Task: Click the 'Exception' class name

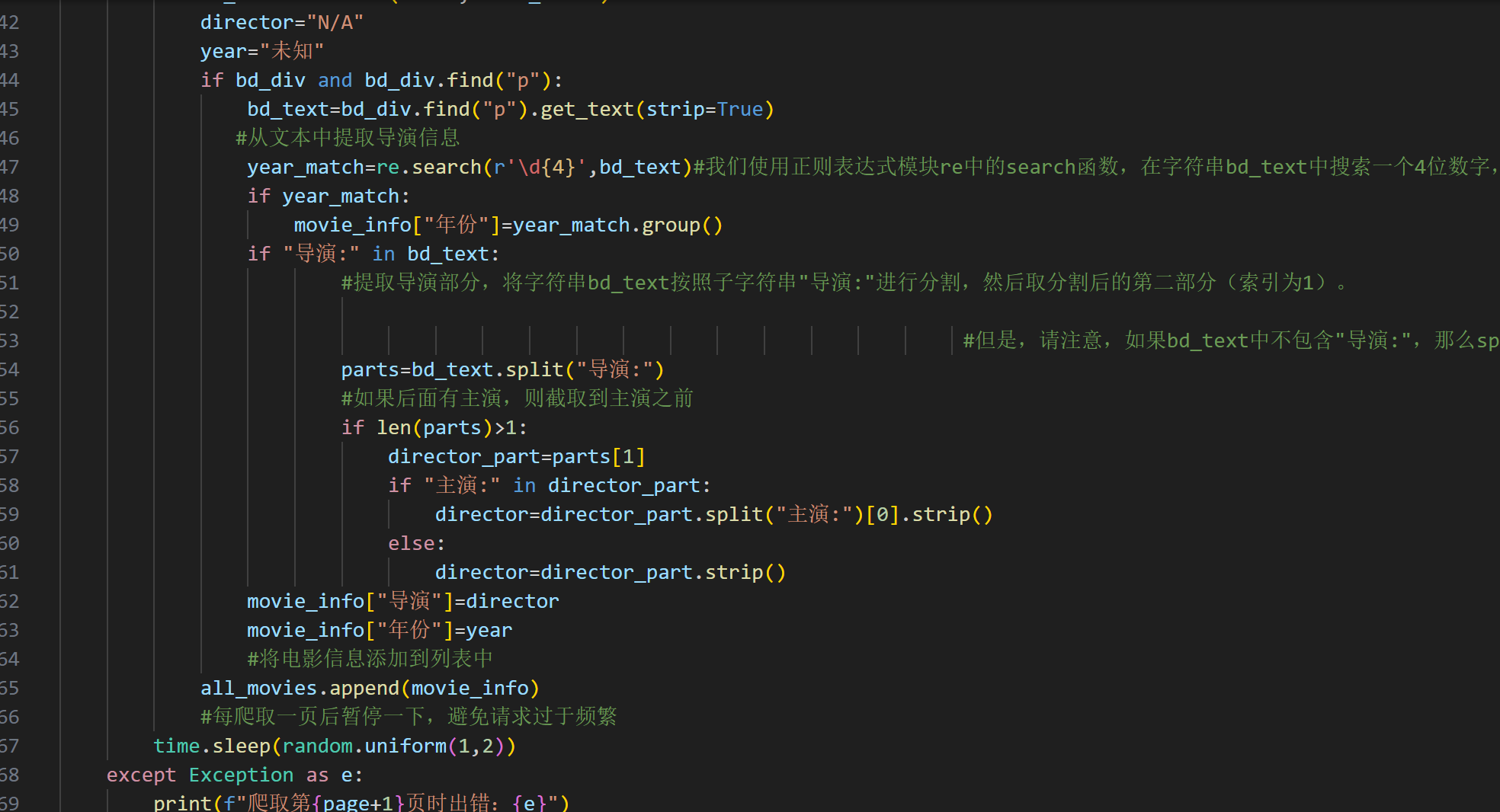Action: point(241,775)
